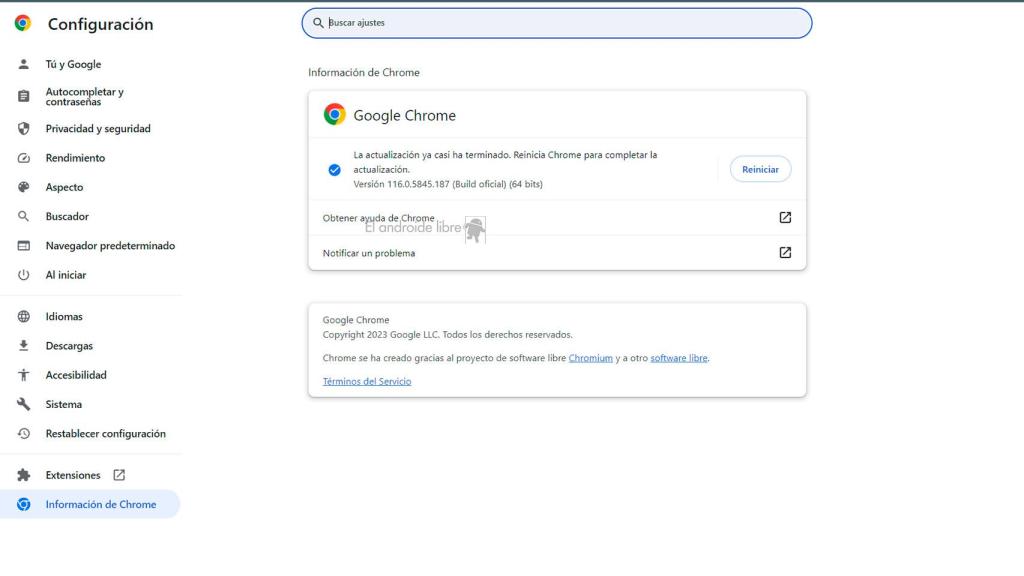Focus the Buscar ajustes search field

tap(556, 23)
